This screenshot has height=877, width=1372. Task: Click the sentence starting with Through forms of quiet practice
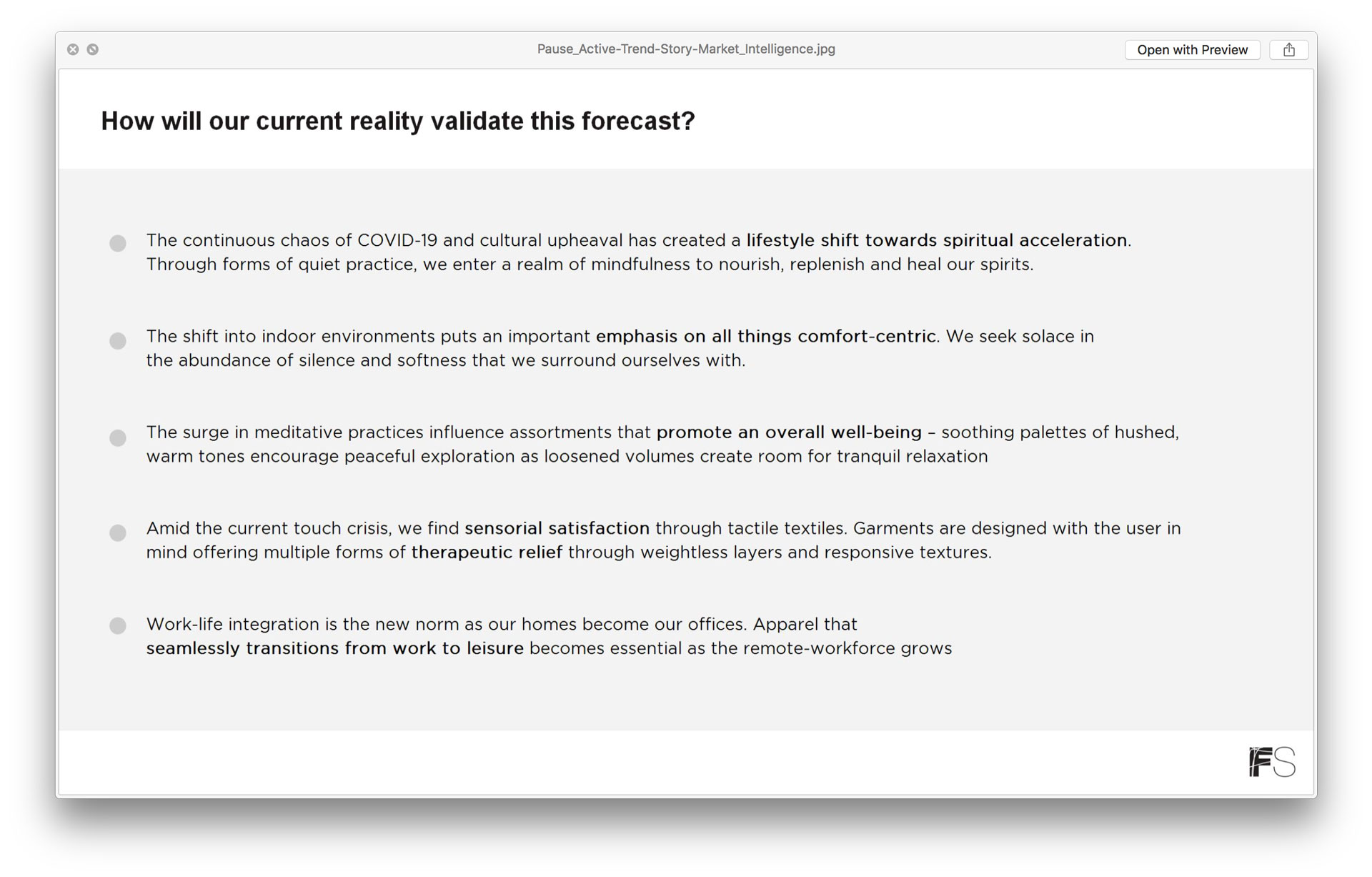pyautogui.click(x=590, y=264)
